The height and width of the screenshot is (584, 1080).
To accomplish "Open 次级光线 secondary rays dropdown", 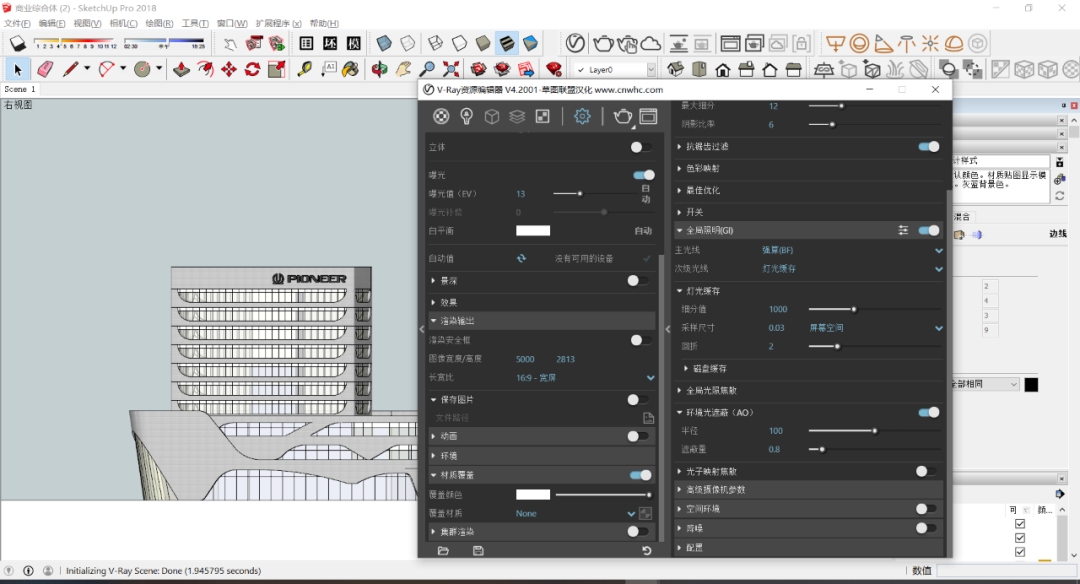I will (851, 269).
